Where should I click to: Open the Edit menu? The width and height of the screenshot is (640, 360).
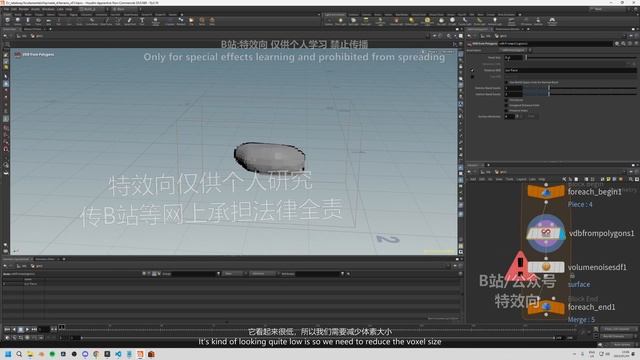(14, 9)
